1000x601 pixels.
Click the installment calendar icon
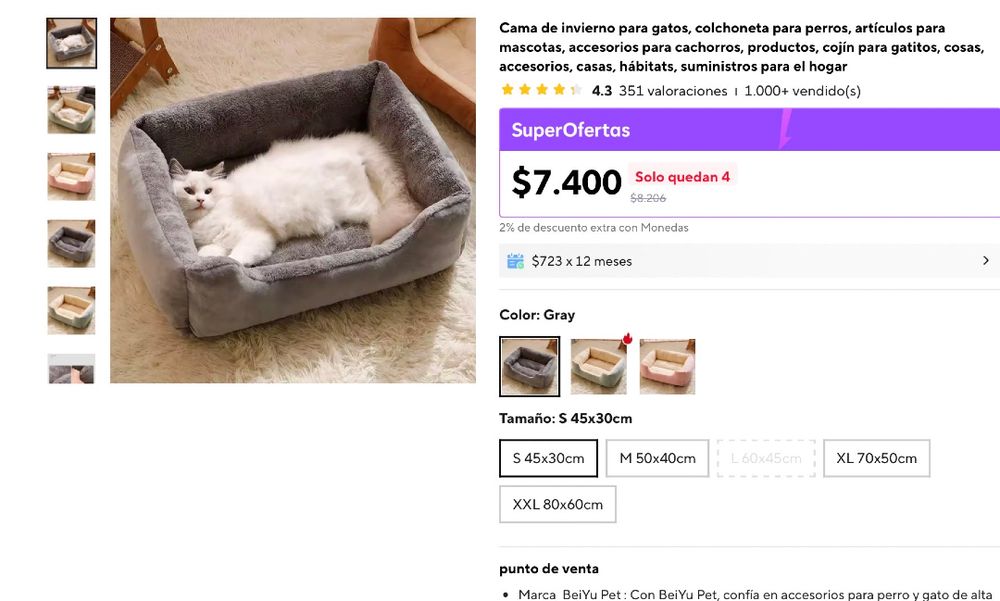coord(515,261)
